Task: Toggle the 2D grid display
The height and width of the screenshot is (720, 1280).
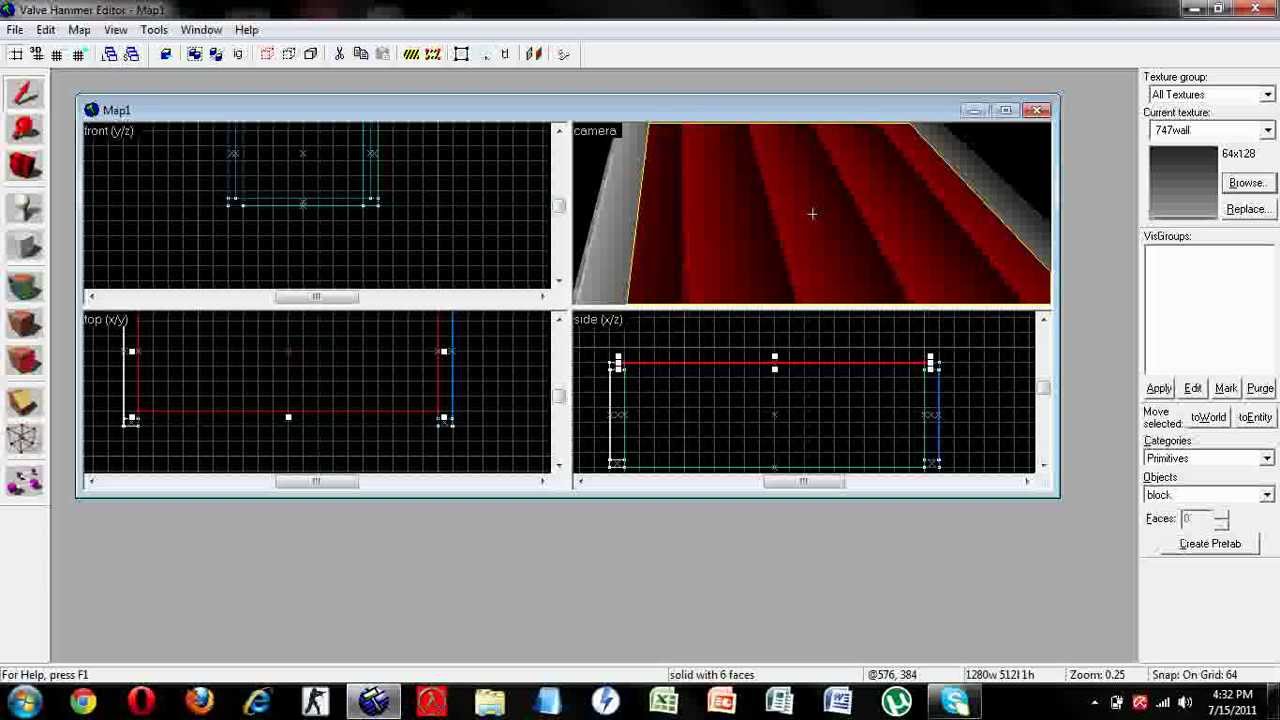Action: tap(15, 54)
